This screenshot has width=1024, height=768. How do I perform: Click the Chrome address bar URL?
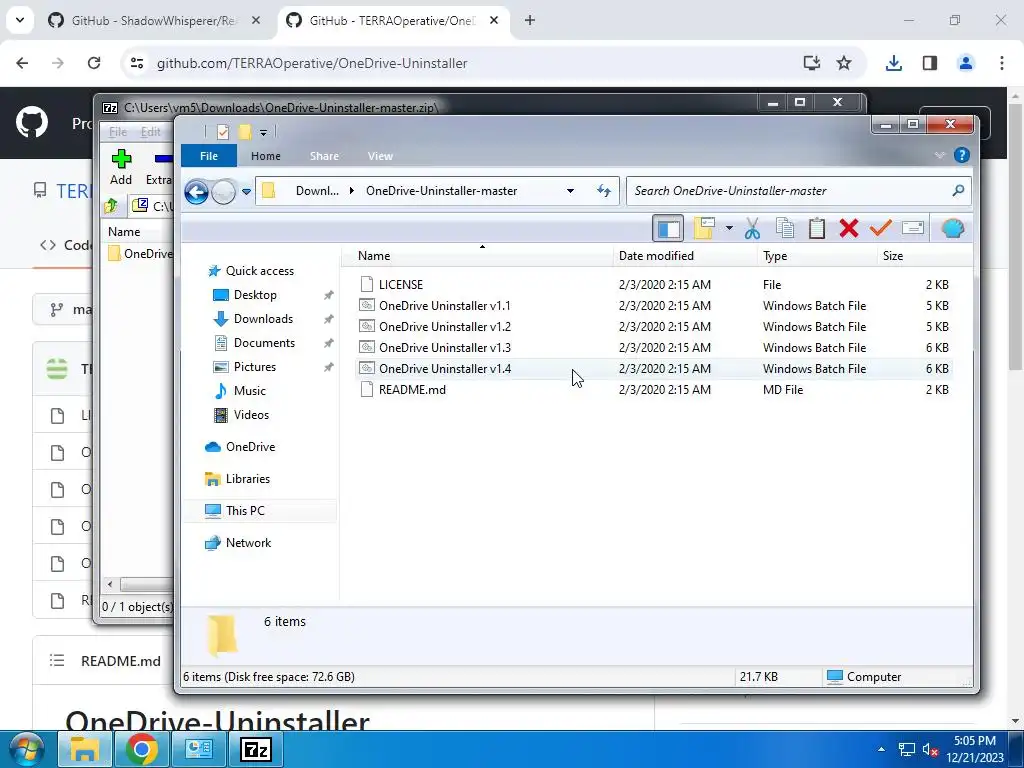[x=312, y=63]
